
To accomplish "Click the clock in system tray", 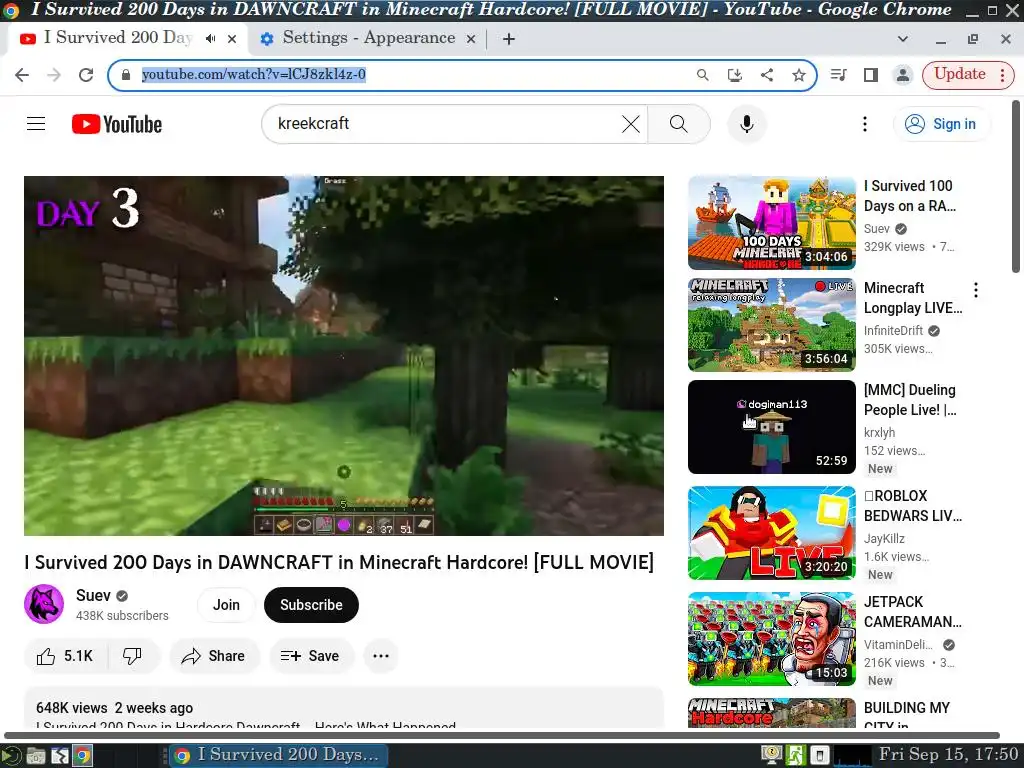I will pos(948,755).
